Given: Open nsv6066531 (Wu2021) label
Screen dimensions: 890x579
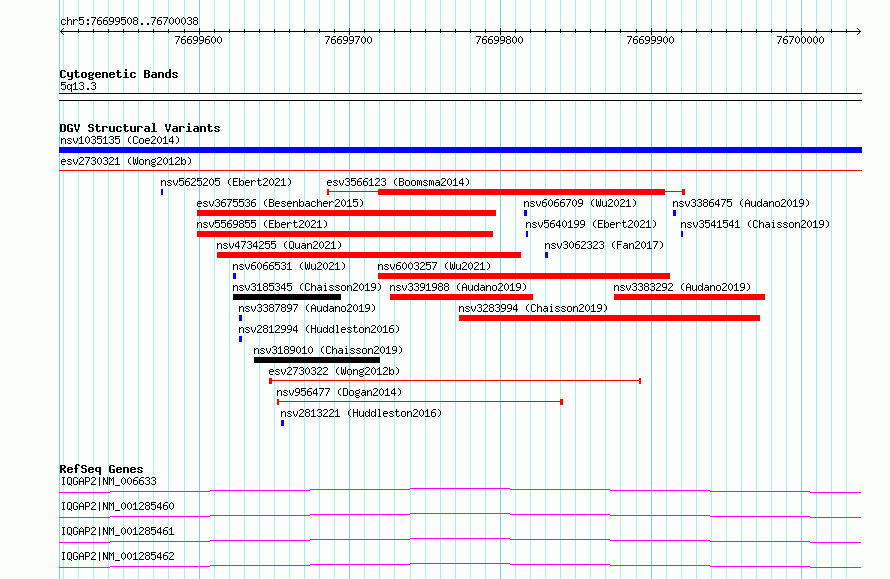Looking at the screenshot, I should click(x=289, y=266).
